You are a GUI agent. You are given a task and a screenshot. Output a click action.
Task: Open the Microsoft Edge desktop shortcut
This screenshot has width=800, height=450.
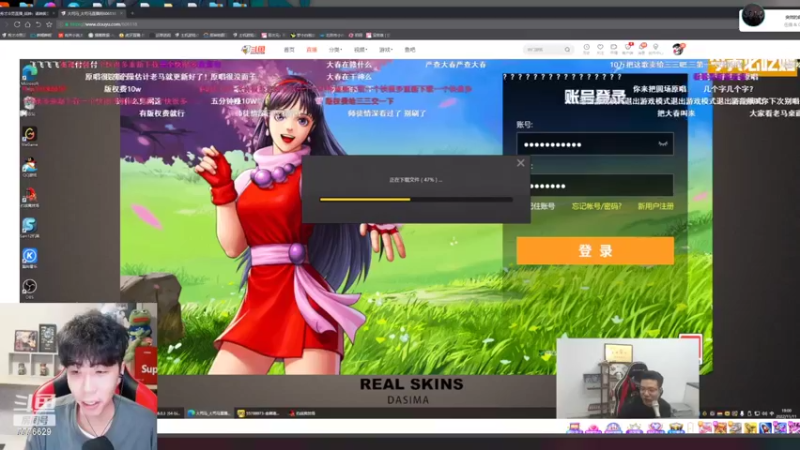(x=29, y=74)
